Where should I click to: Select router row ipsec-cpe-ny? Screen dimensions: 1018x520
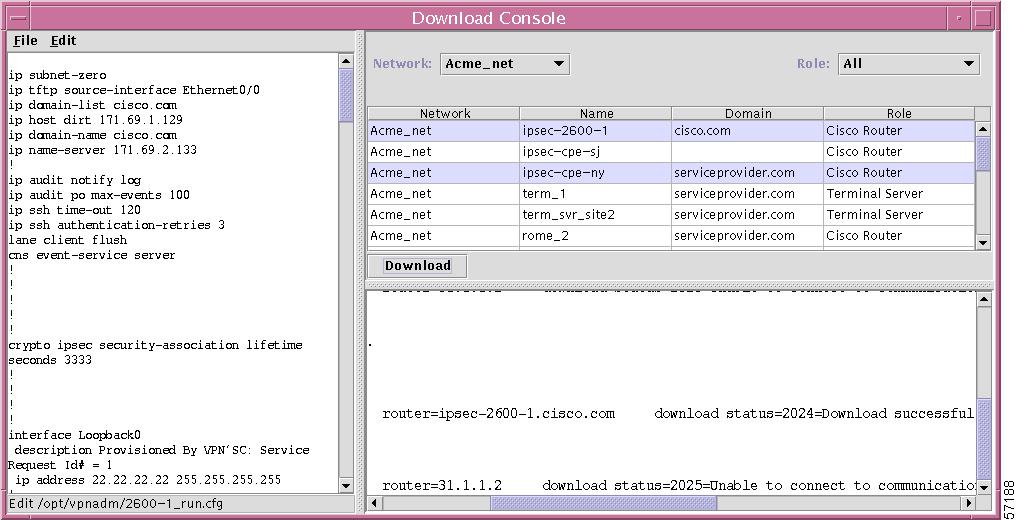[671, 173]
